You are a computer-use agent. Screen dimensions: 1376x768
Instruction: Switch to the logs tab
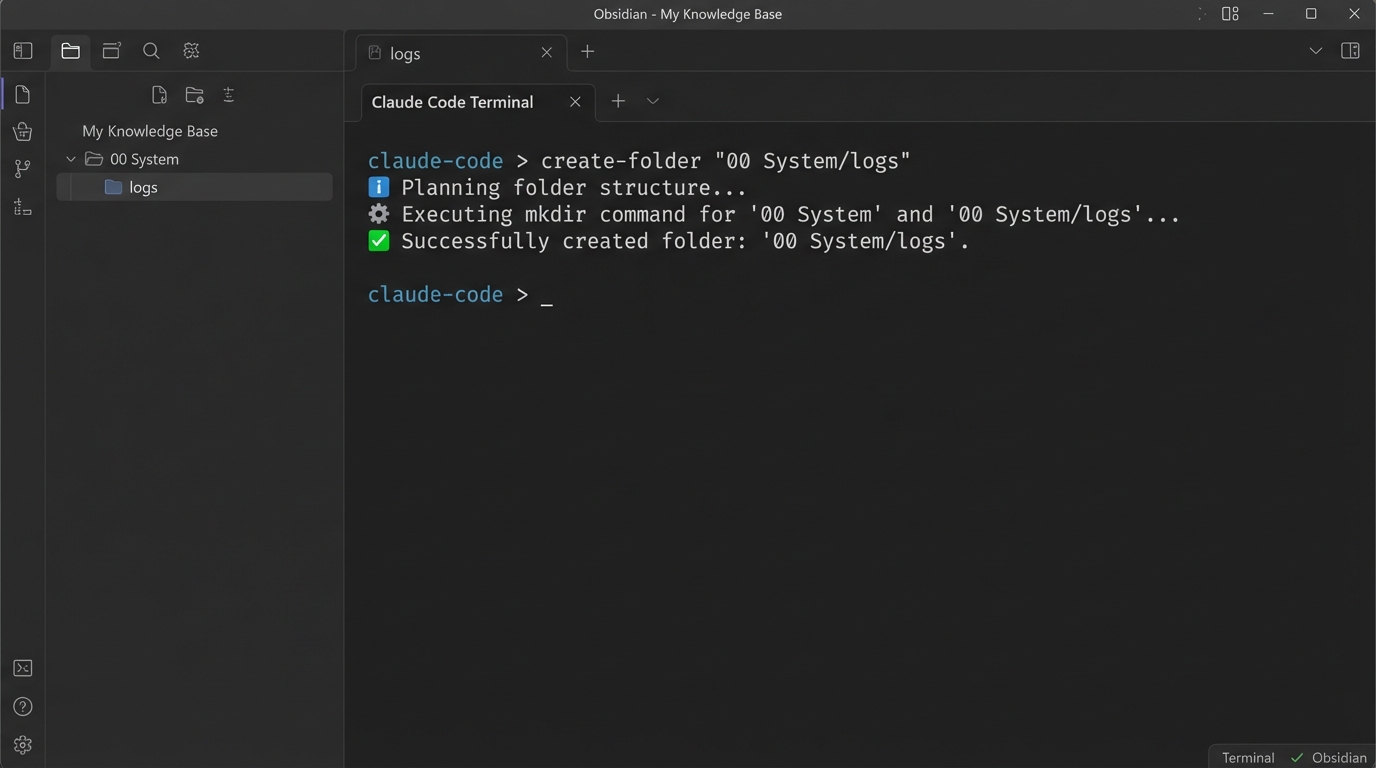(403, 53)
